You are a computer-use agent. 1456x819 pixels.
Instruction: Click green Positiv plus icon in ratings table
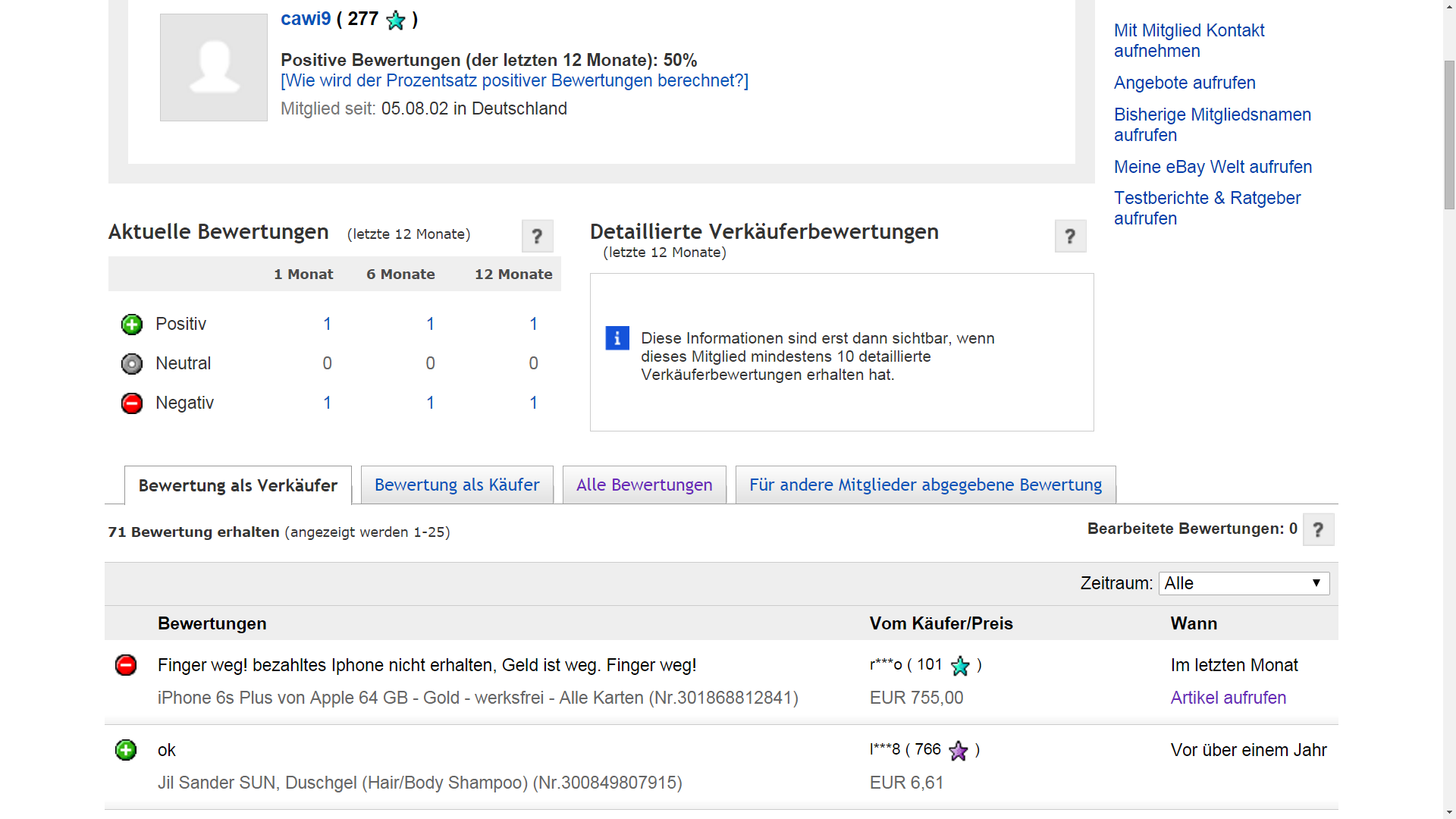pos(132,325)
